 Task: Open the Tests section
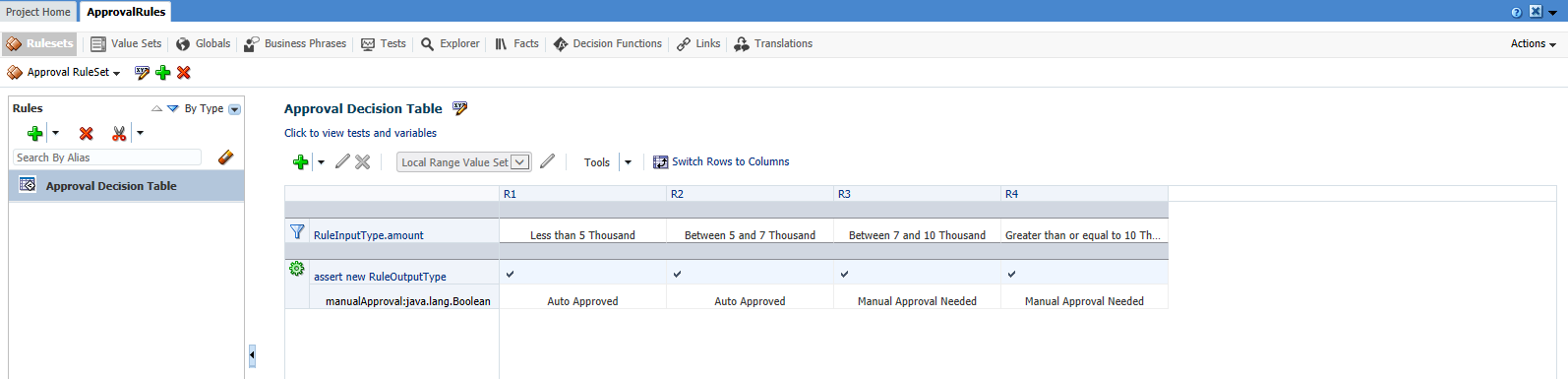[384, 43]
